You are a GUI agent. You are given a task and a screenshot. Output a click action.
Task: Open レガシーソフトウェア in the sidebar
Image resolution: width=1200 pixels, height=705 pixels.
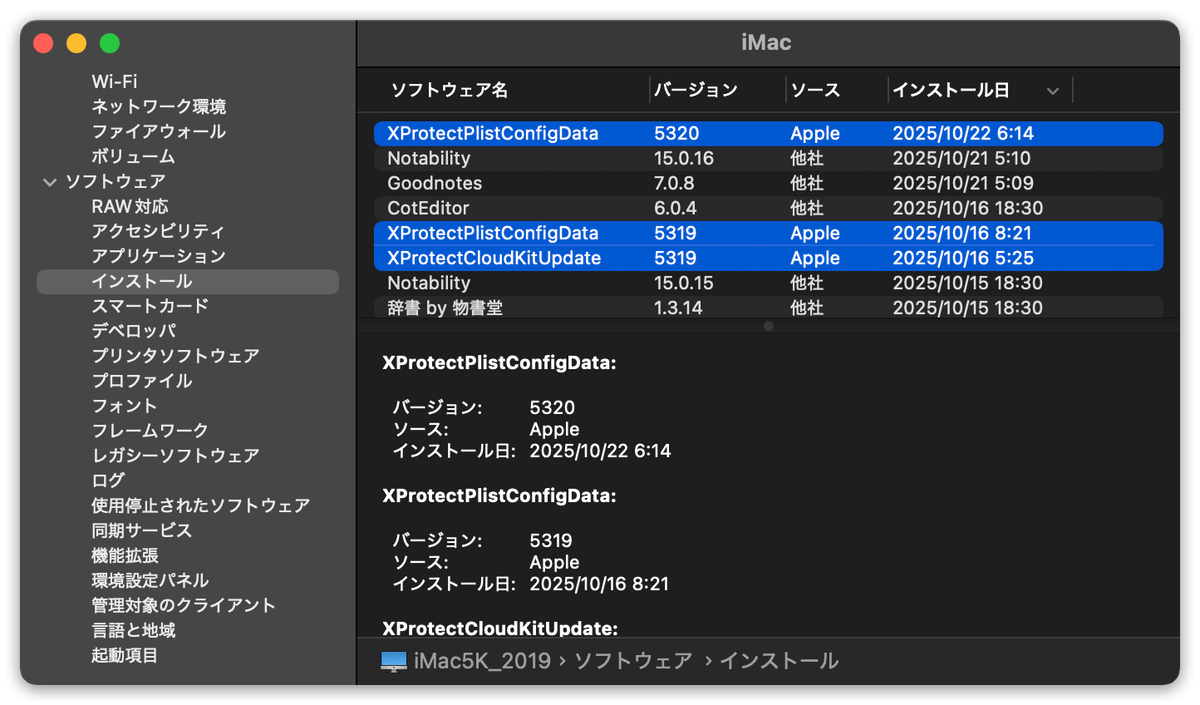(x=175, y=456)
